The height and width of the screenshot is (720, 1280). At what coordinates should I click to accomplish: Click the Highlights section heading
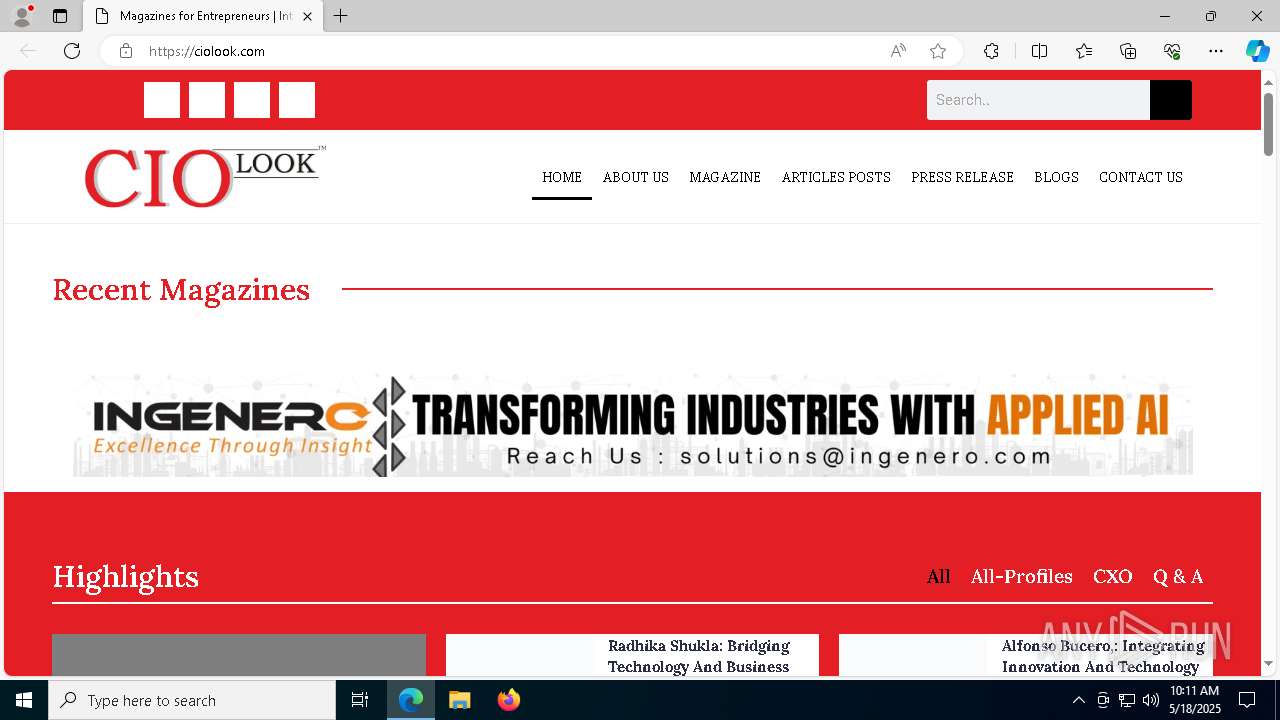126,577
